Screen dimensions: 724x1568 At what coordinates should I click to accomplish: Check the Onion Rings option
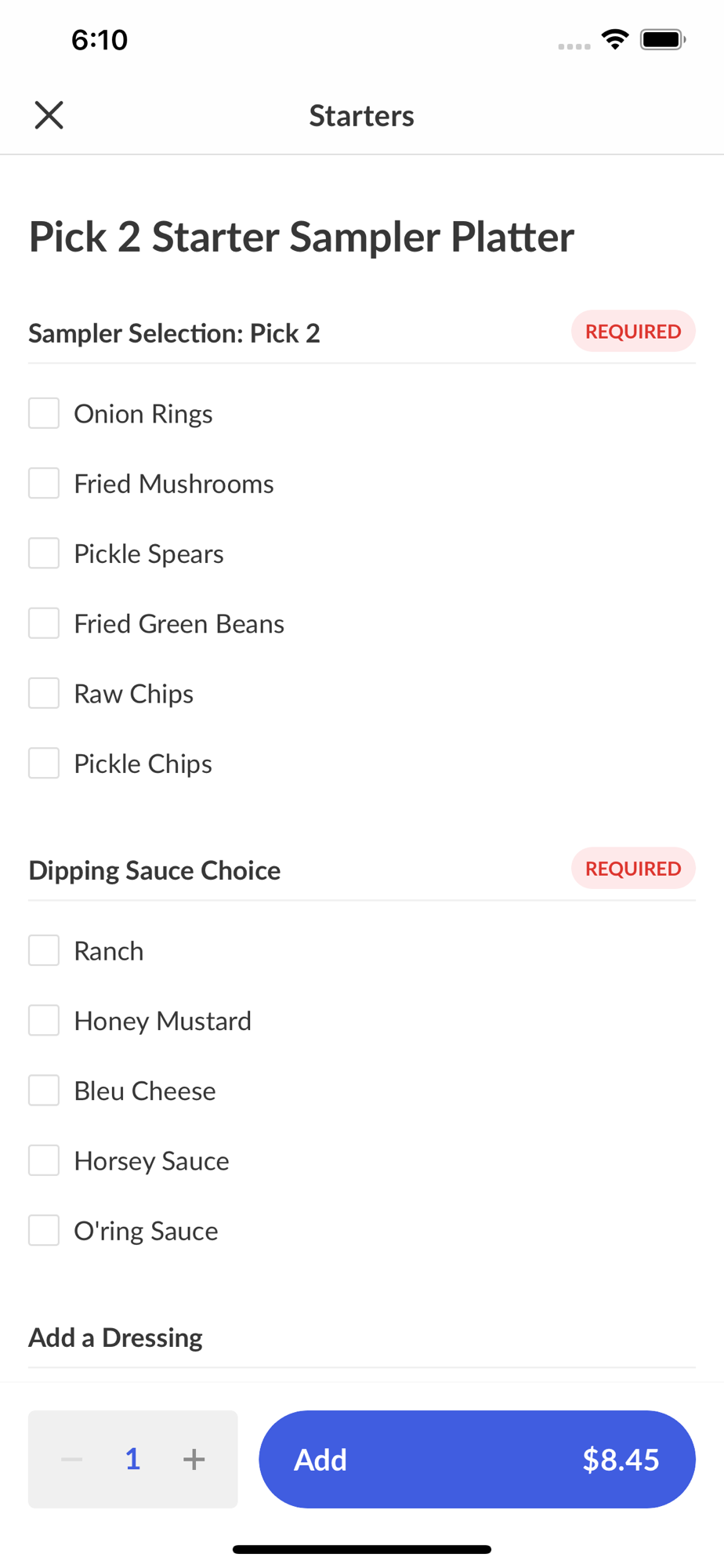(x=44, y=413)
